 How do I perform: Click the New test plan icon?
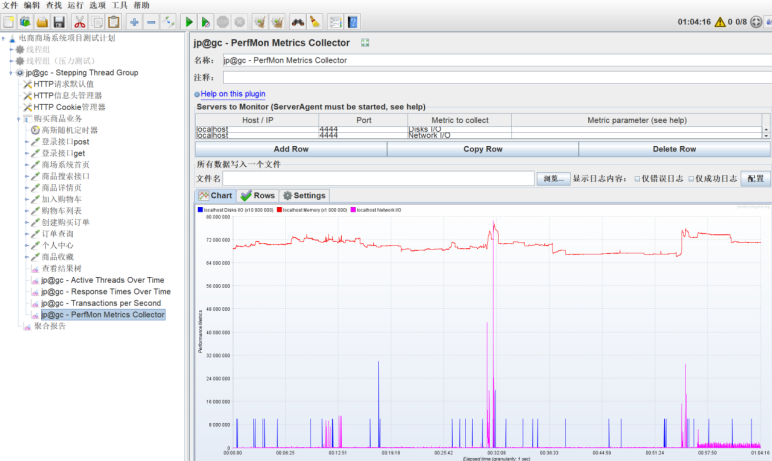point(8,22)
